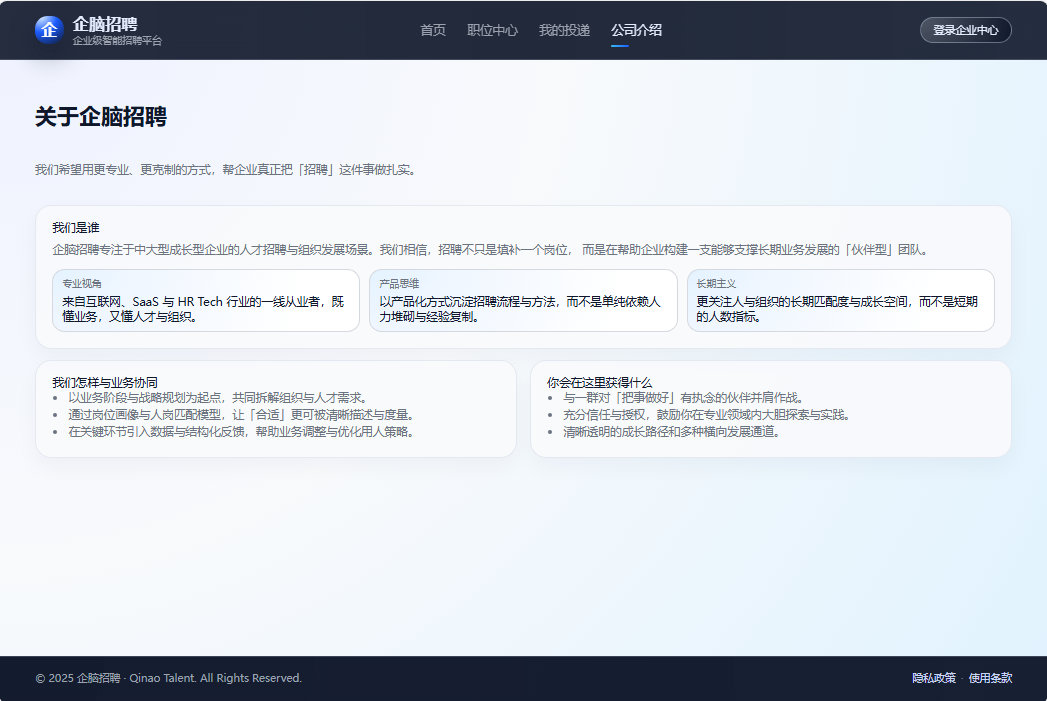Select the 产品思维 info card
The height and width of the screenshot is (701, 1047).
[522, 300]
